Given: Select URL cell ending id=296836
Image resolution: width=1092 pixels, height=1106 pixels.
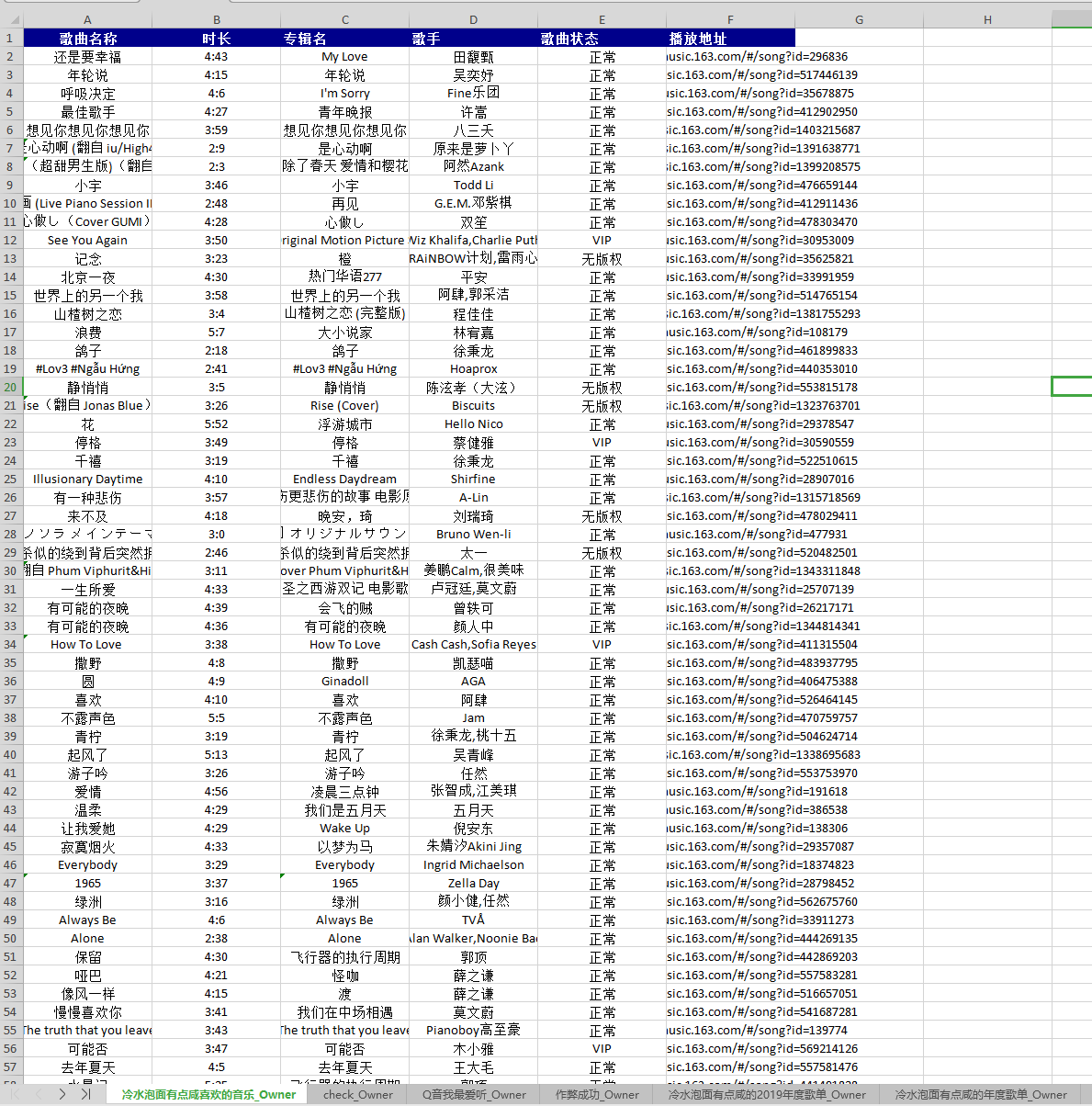Looking at the screenshot, I should [731, 56].
